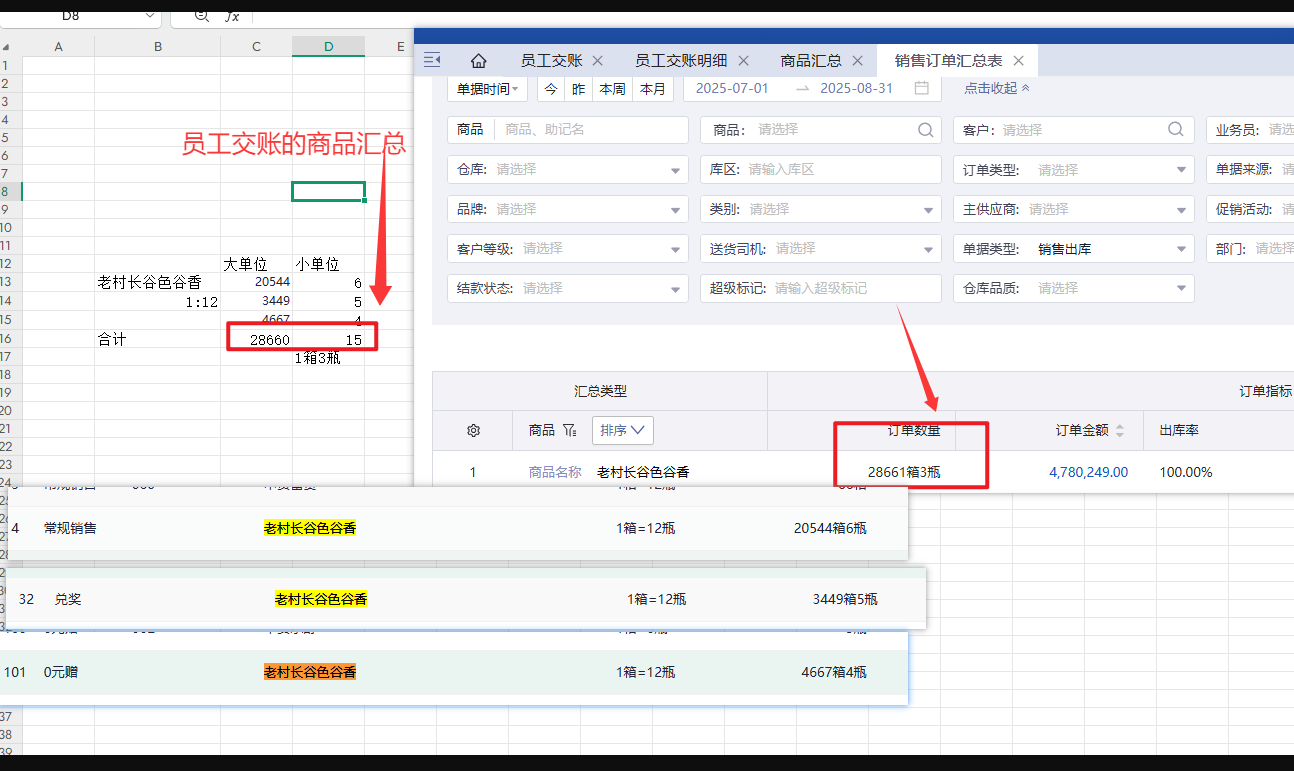This screenshot has height=771, width=1294.
Task: Go to the home page icon
Action: (x=479, y=60)
